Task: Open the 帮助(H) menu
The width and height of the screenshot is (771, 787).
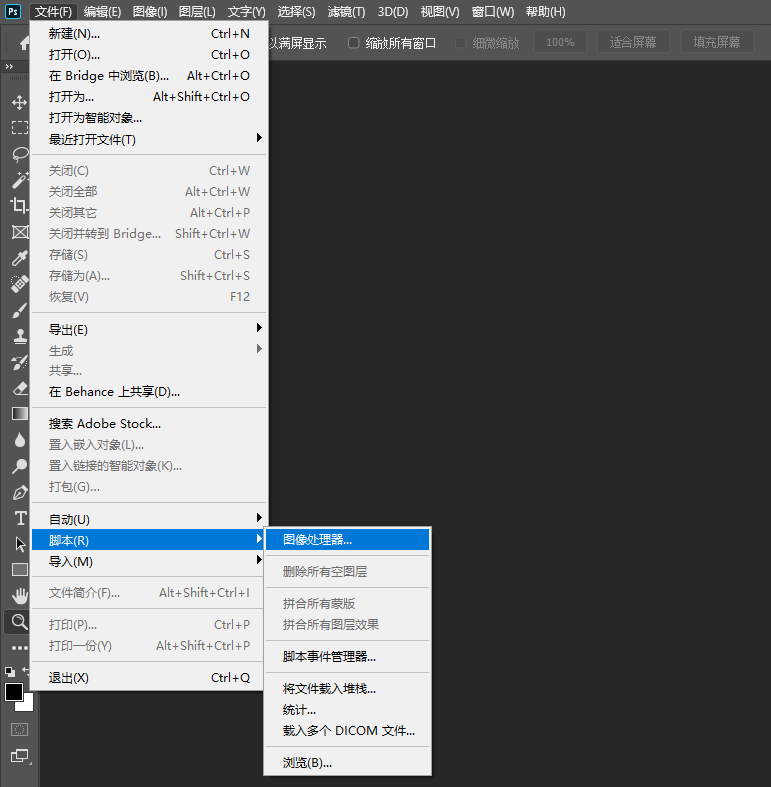Action: [545, 12]
